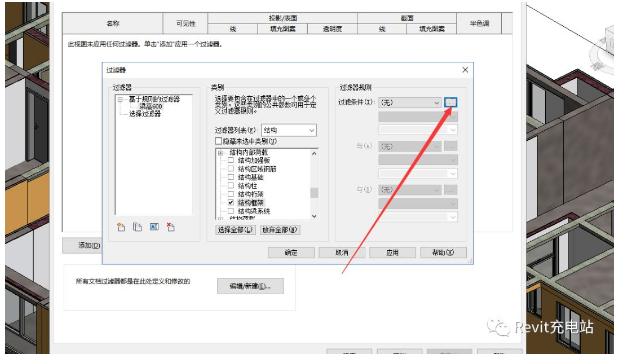Click category list scrollbar down arrow
This screenshot has width=621, height=360.
(314, 216)
